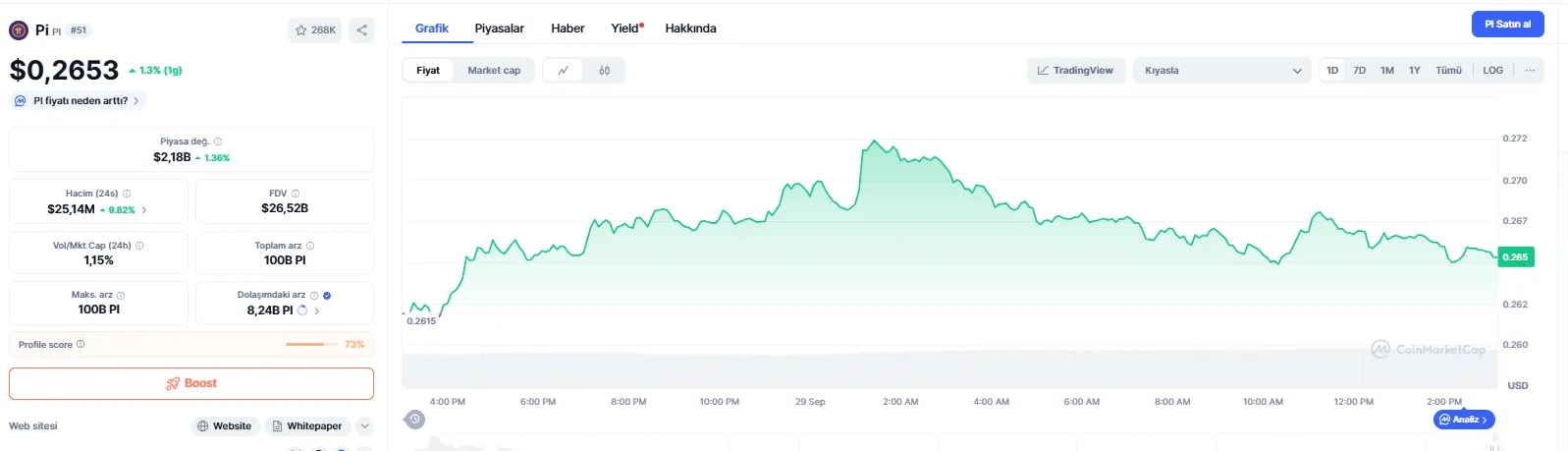Click the info icon beside Piyasa değ.
This screenshot has height=451, width=1568.
pyautogui.click(x=218, y=141)
